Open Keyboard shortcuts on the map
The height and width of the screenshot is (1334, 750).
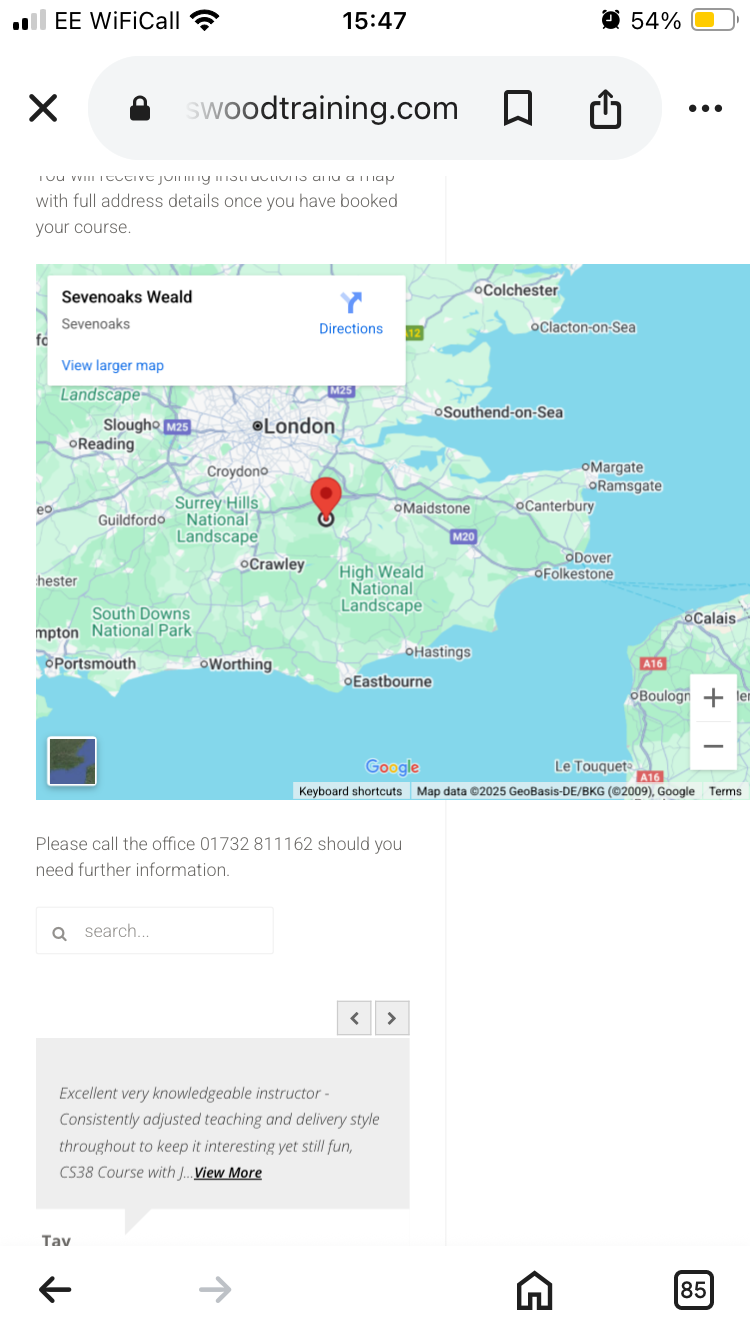(350, 791)
